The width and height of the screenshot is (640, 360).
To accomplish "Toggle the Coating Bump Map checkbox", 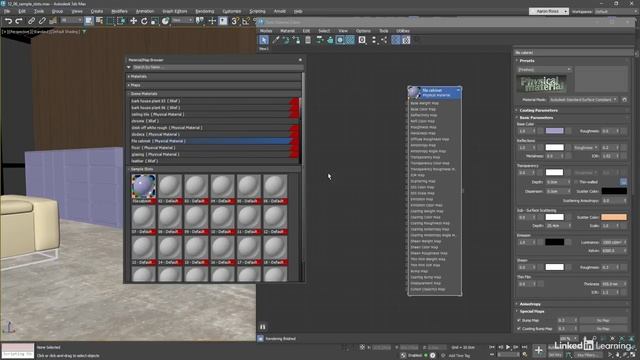I will click(x=519, y=329).
